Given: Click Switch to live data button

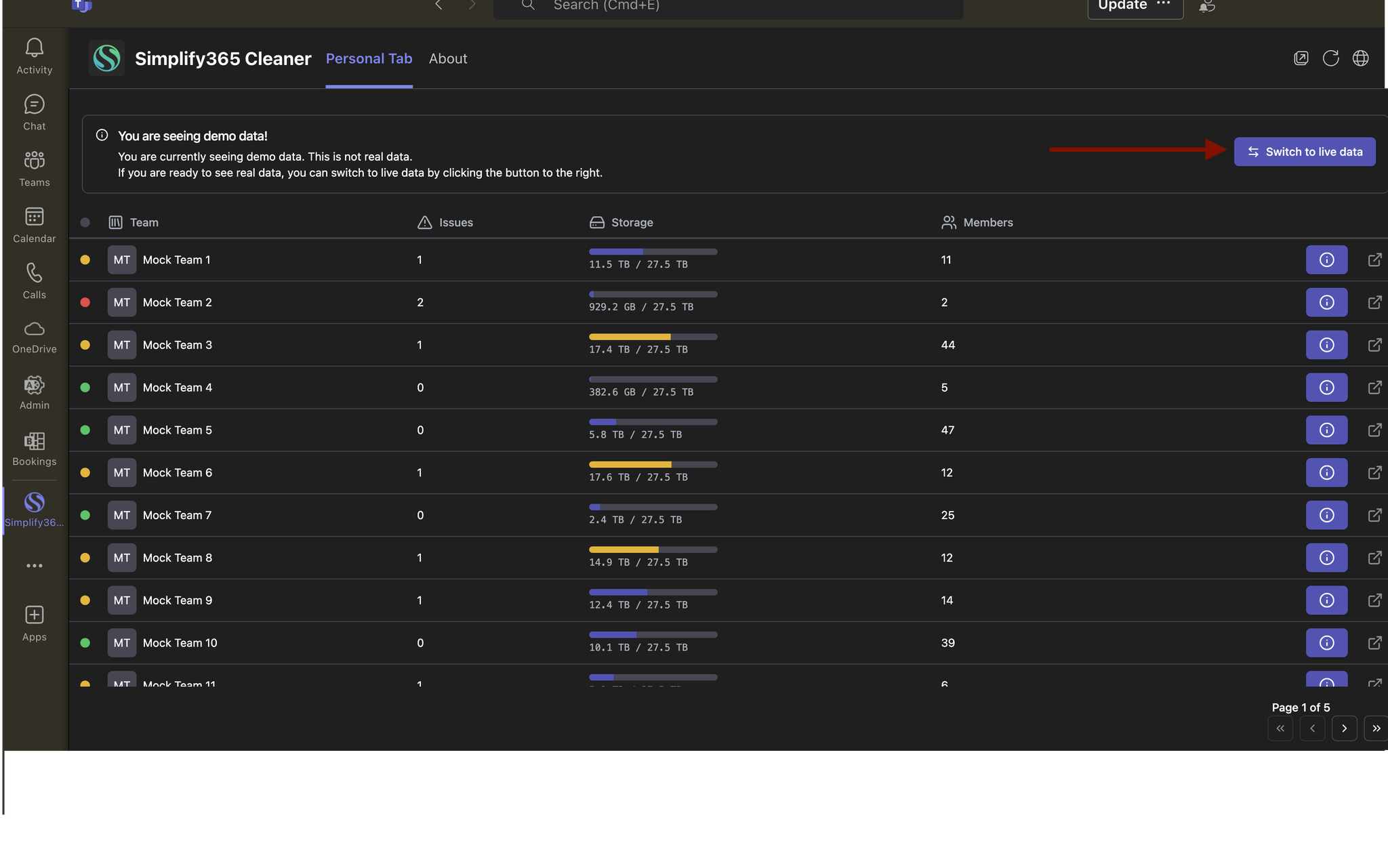Looking at the screenshot, I should point(1305,152).
